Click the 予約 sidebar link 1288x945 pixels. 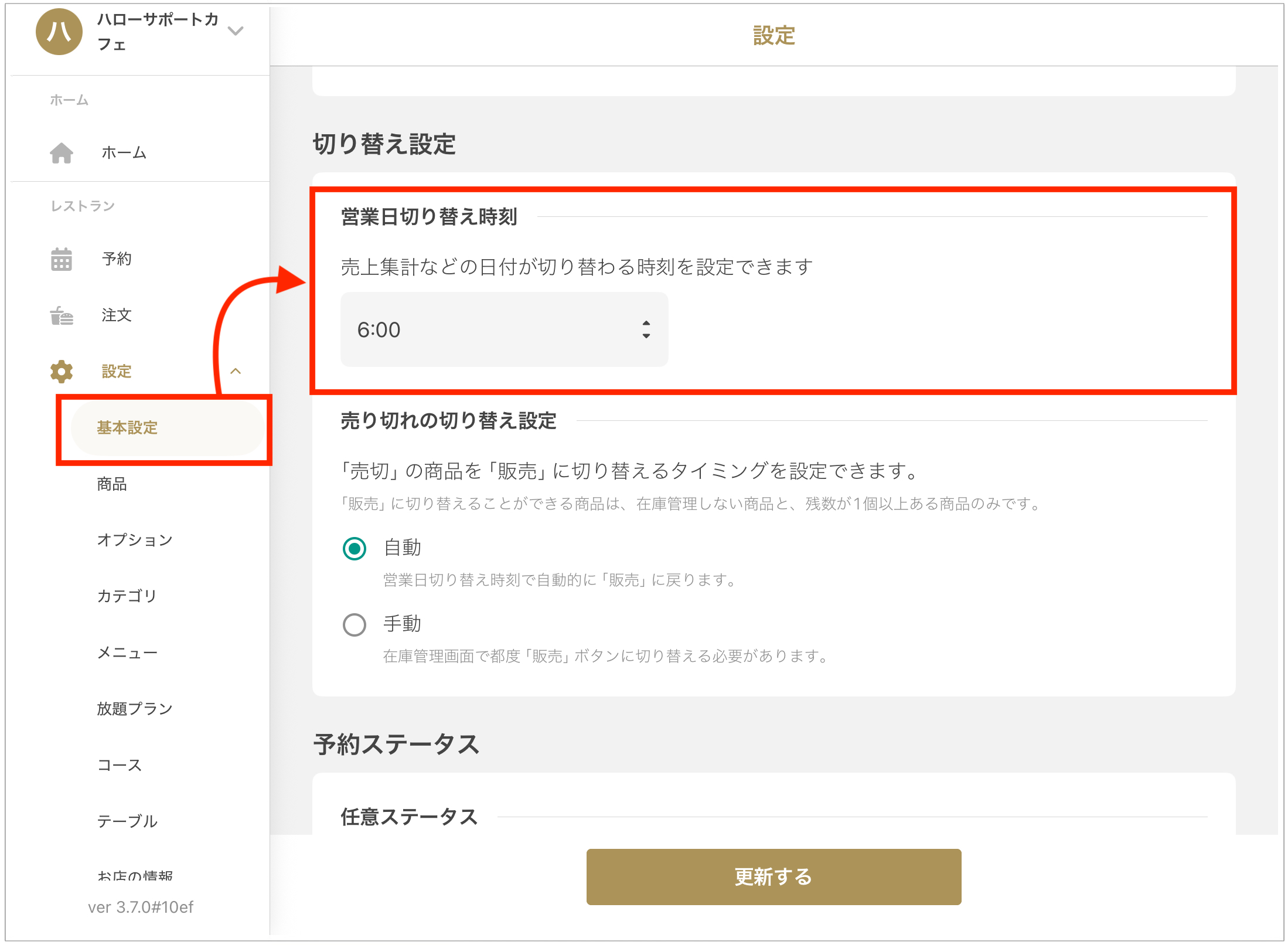click(x=117, y=259)
